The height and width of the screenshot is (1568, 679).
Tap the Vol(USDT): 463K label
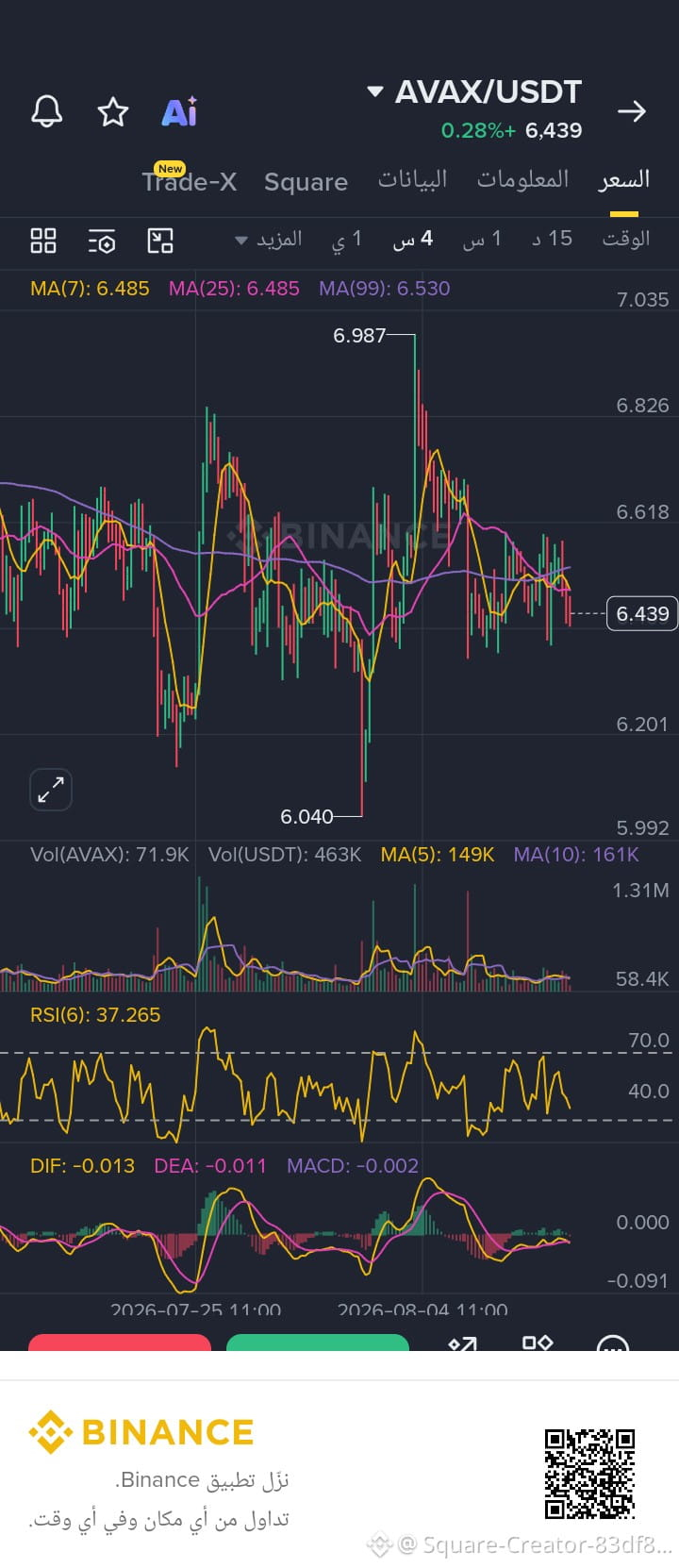[285, 855]
